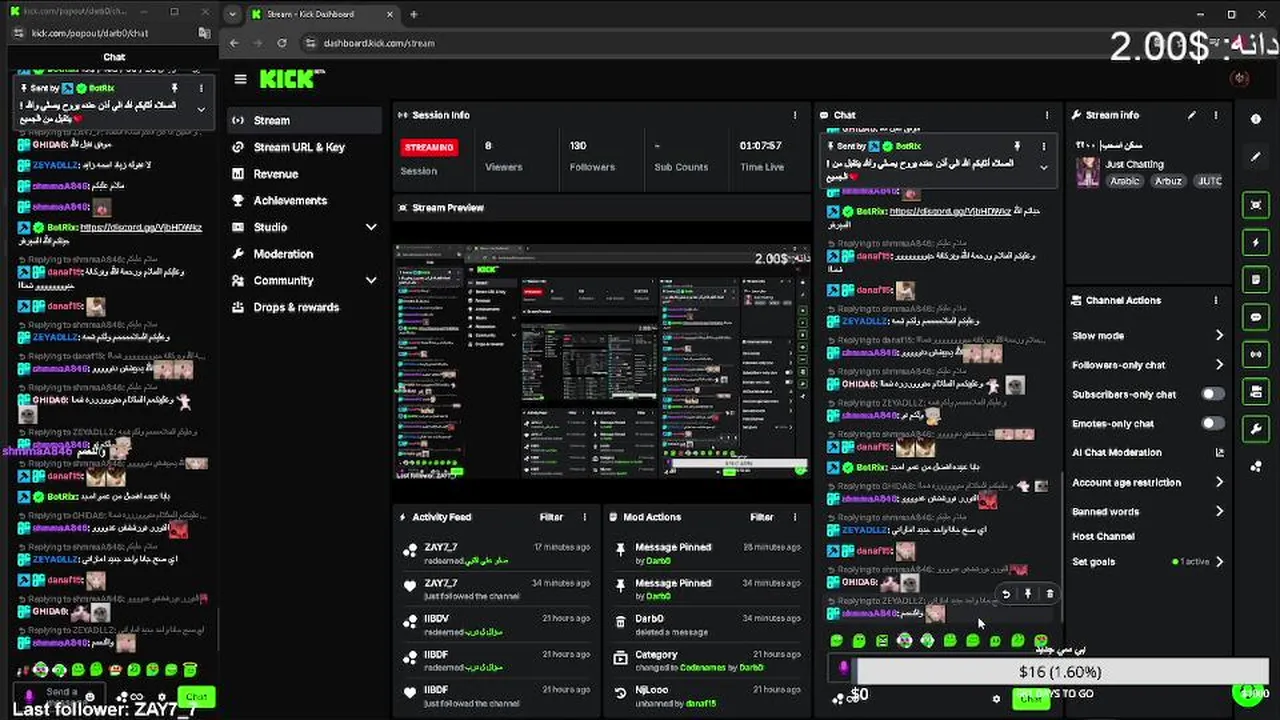This screenshot has height=720, width=1280.
Task: Click Host Channel action
Action: (1103, 537)
